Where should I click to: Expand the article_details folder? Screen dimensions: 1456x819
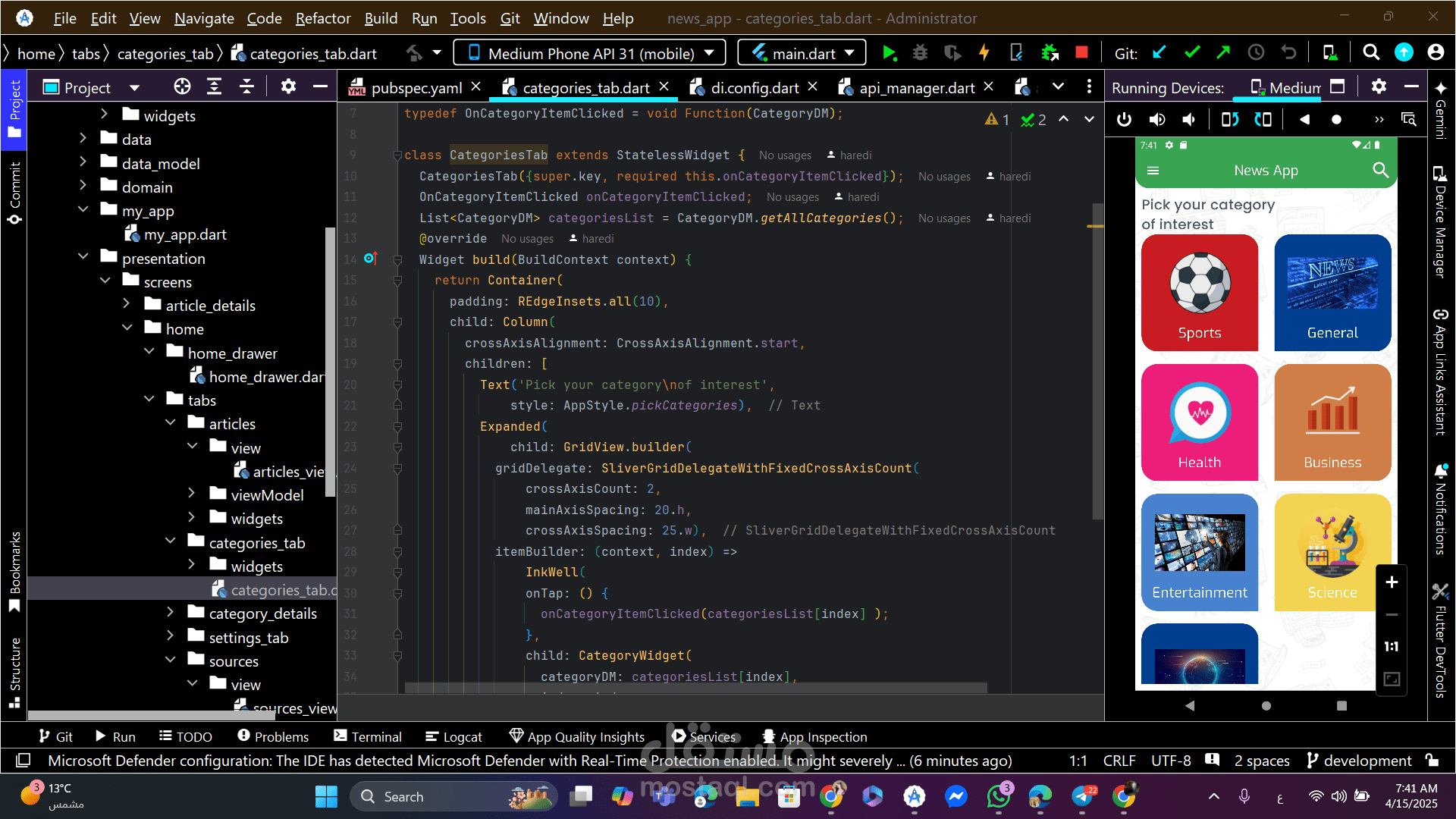click(x=127, y=305)
